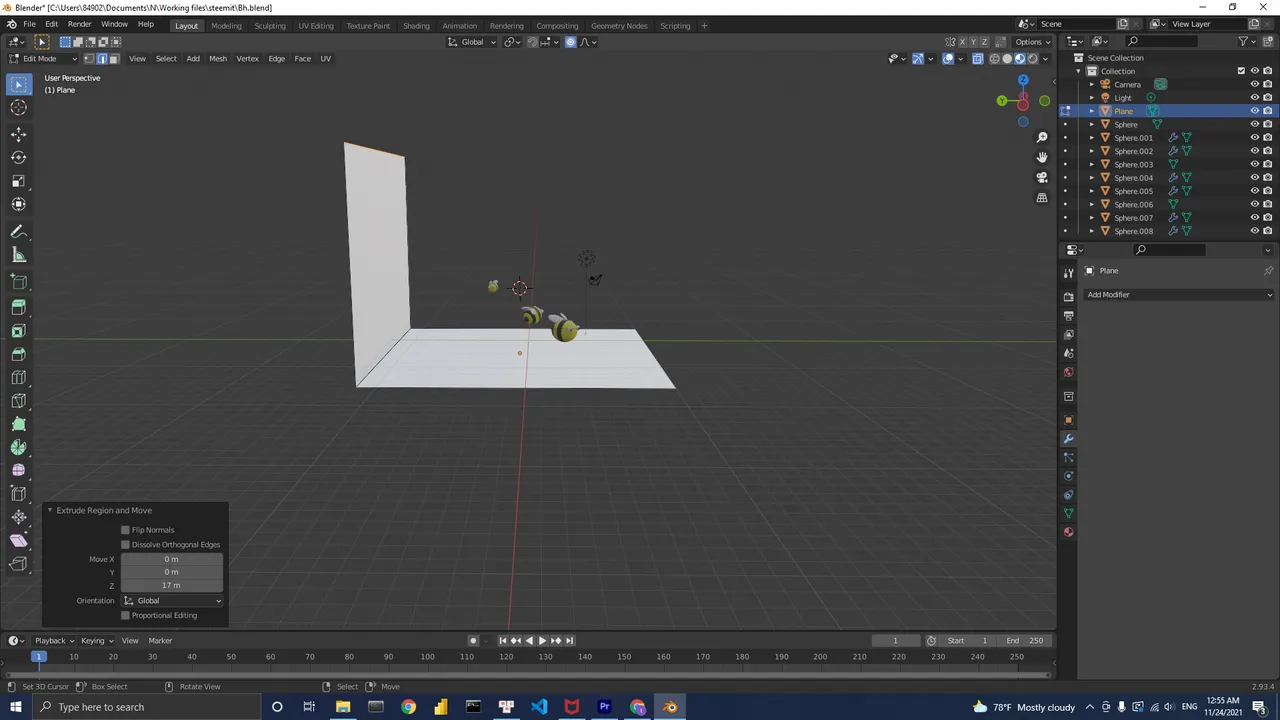
Task: Jump to the animation start frame
Action: coord(503,641)
